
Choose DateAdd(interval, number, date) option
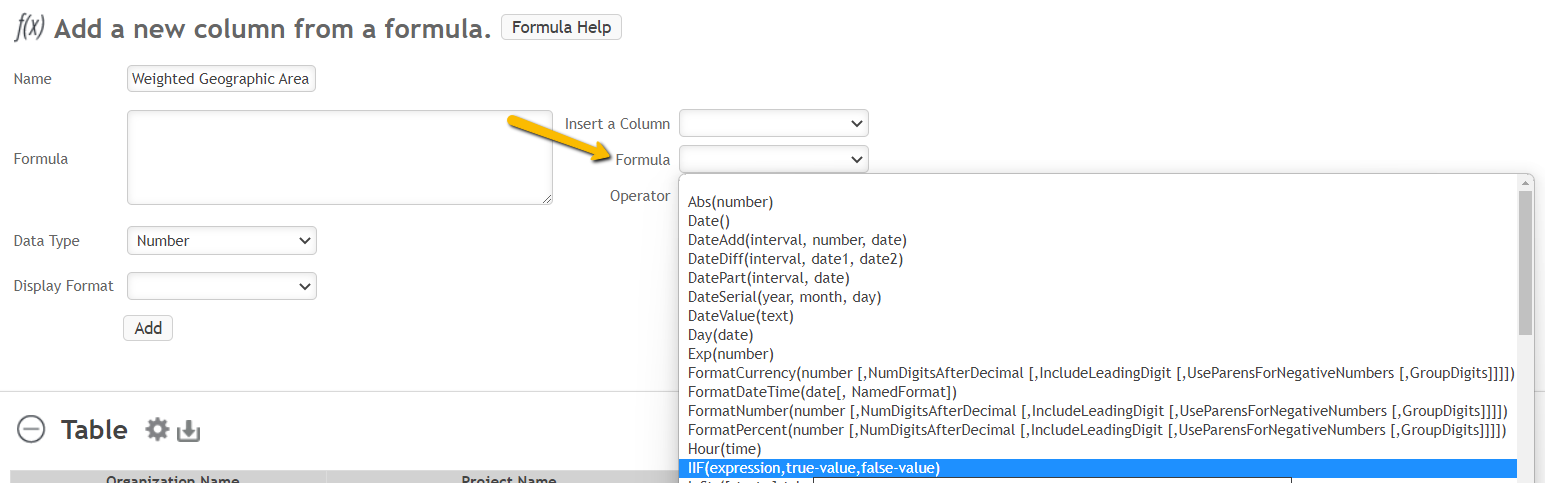tap(1098, 240)
